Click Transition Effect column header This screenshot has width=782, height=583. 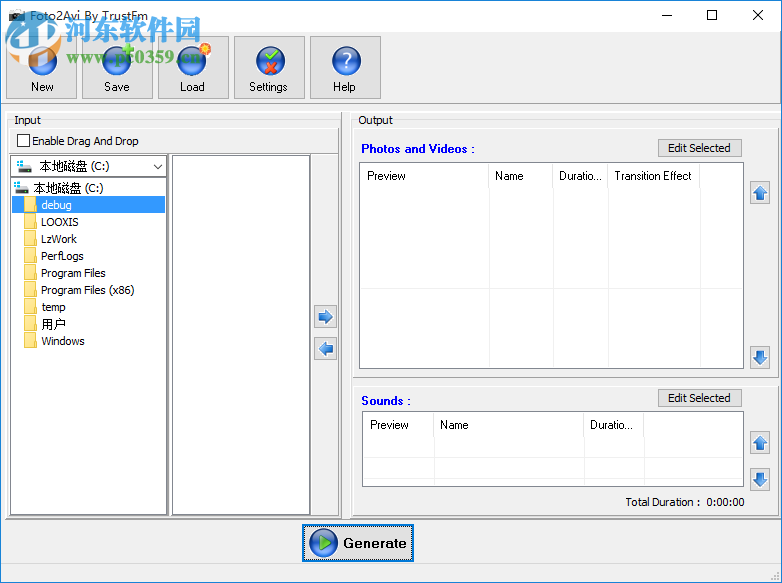tap(653, 176)
